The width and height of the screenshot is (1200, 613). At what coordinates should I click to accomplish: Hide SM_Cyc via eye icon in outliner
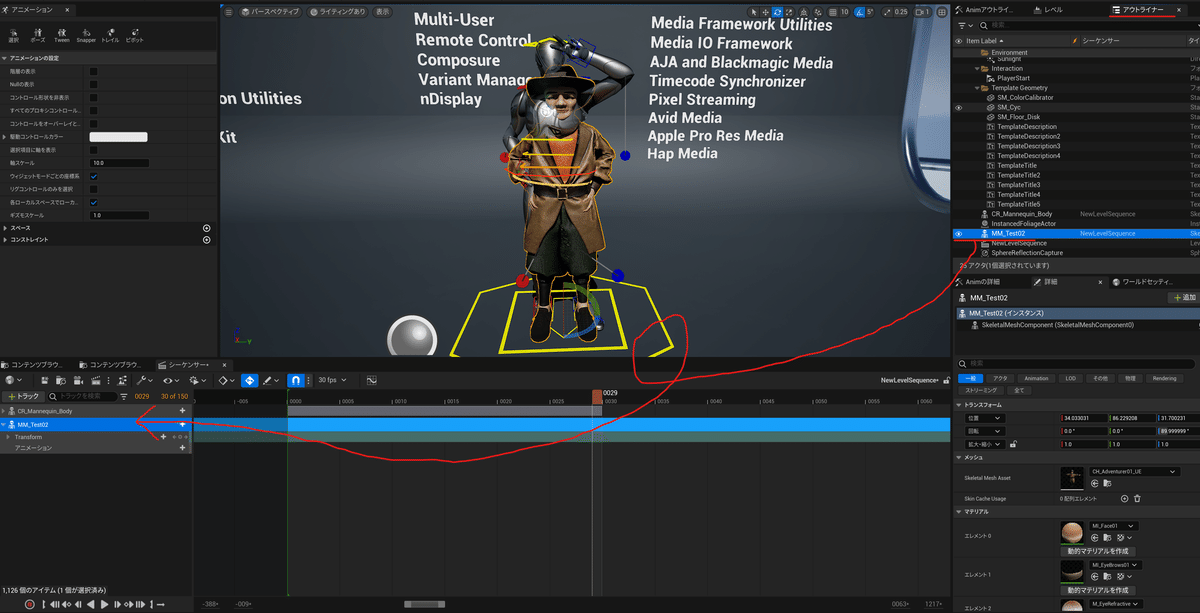coord(959,107)
